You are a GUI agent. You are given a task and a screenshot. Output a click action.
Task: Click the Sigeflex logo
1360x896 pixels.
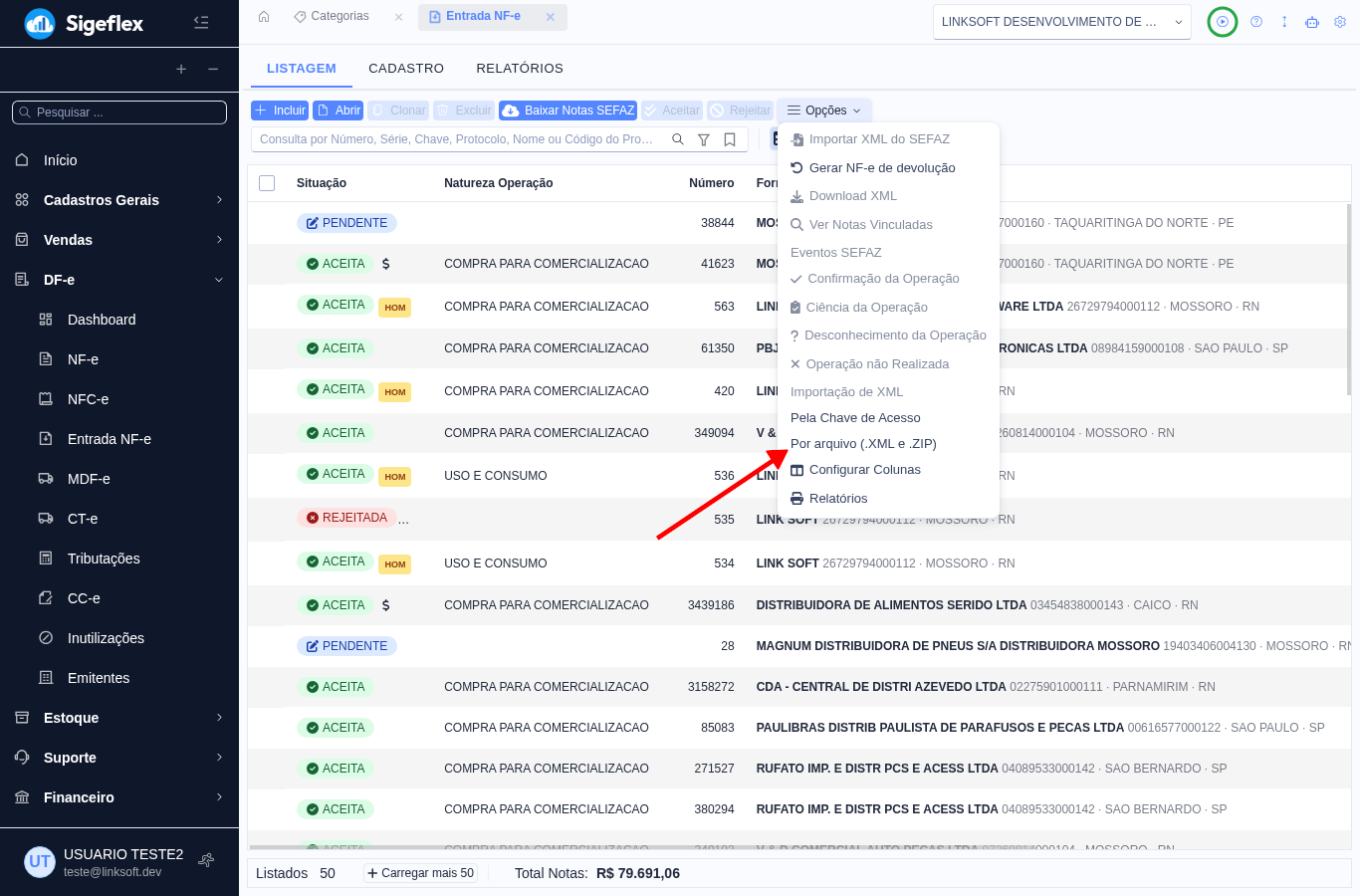pos(84,23)
